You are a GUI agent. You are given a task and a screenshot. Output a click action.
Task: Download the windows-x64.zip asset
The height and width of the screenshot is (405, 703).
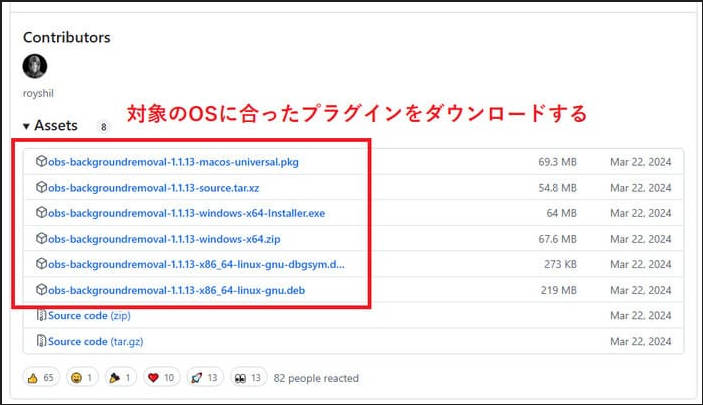pyautogui.click(x=164, y=239)
